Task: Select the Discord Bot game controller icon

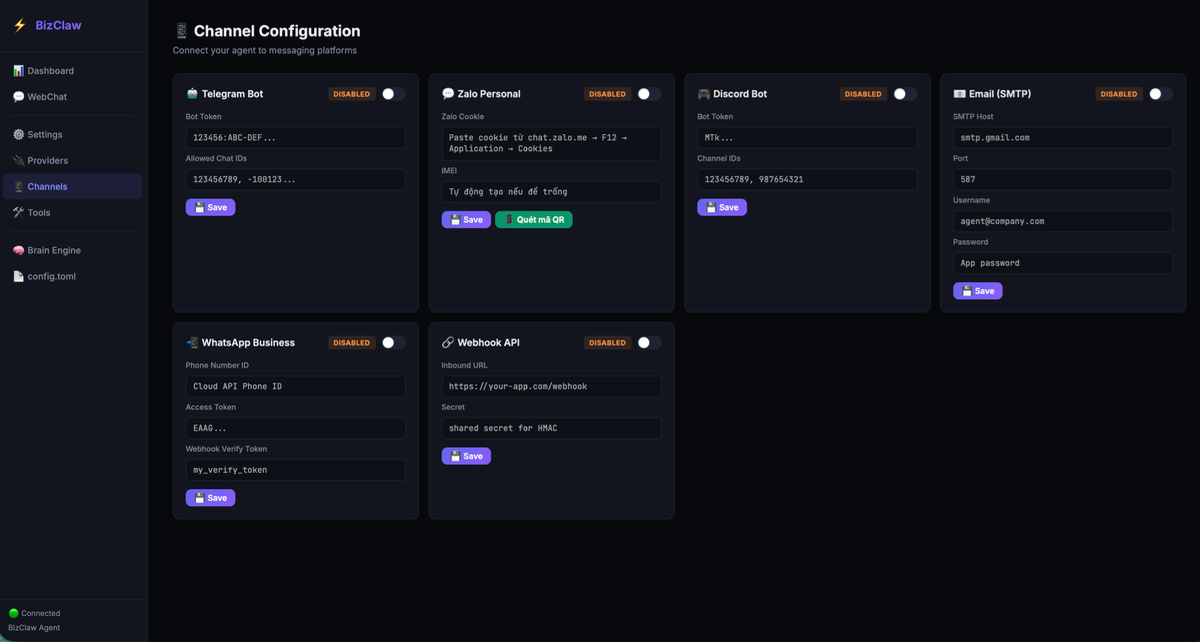Action: click(x=702, y=93)
